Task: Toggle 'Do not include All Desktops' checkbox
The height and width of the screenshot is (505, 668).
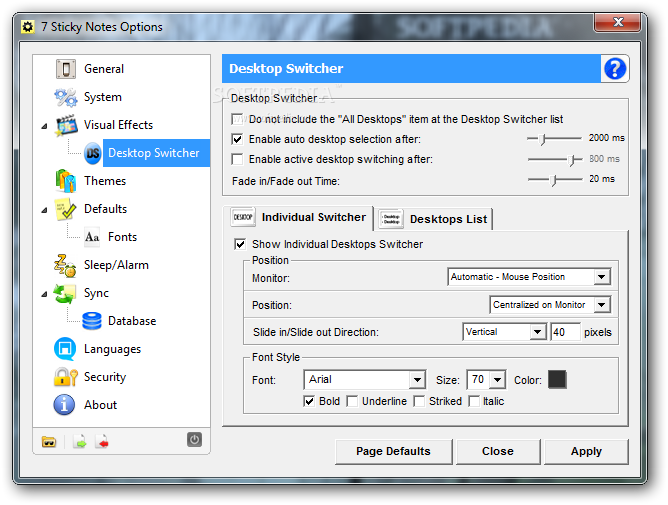Action: [237, 119]
